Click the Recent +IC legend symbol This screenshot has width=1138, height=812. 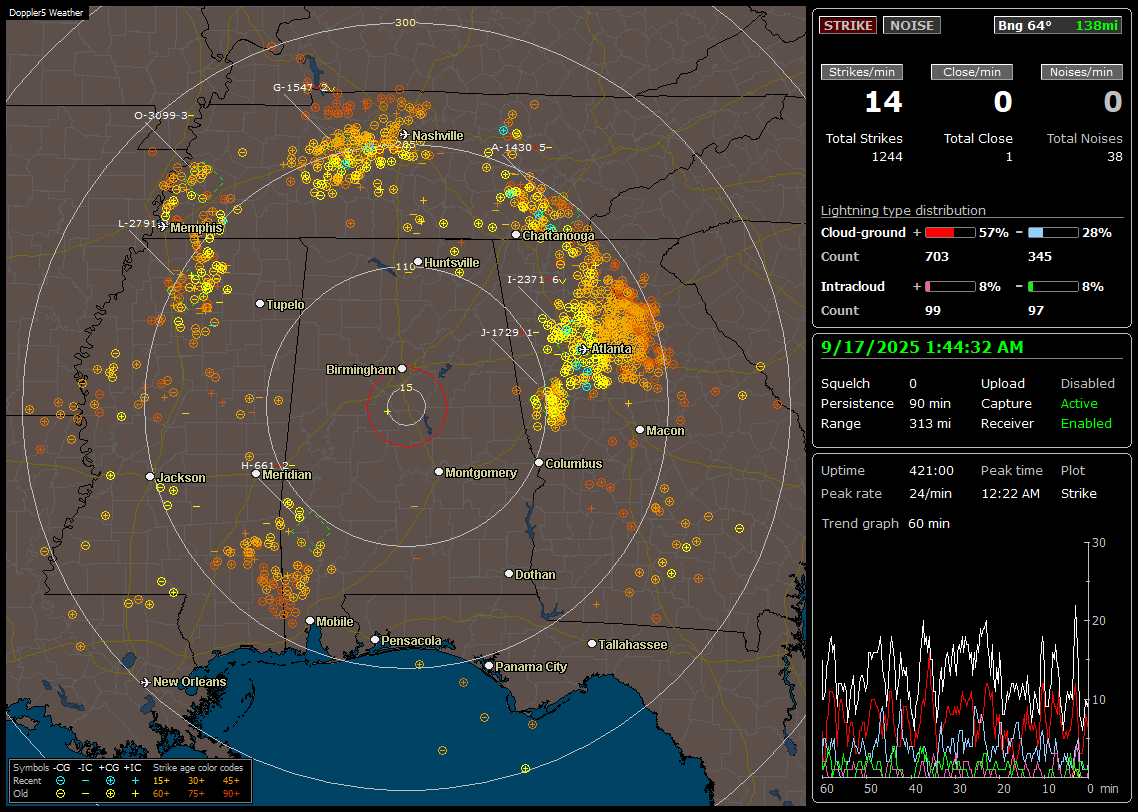[135, 781]
